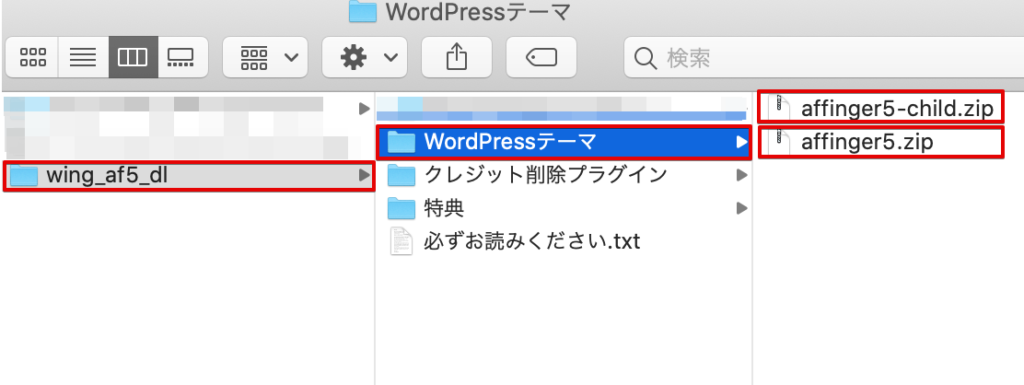Switch Finder to gallery view
Viewport: 1024px width, 385px height.
pos(183,57)
